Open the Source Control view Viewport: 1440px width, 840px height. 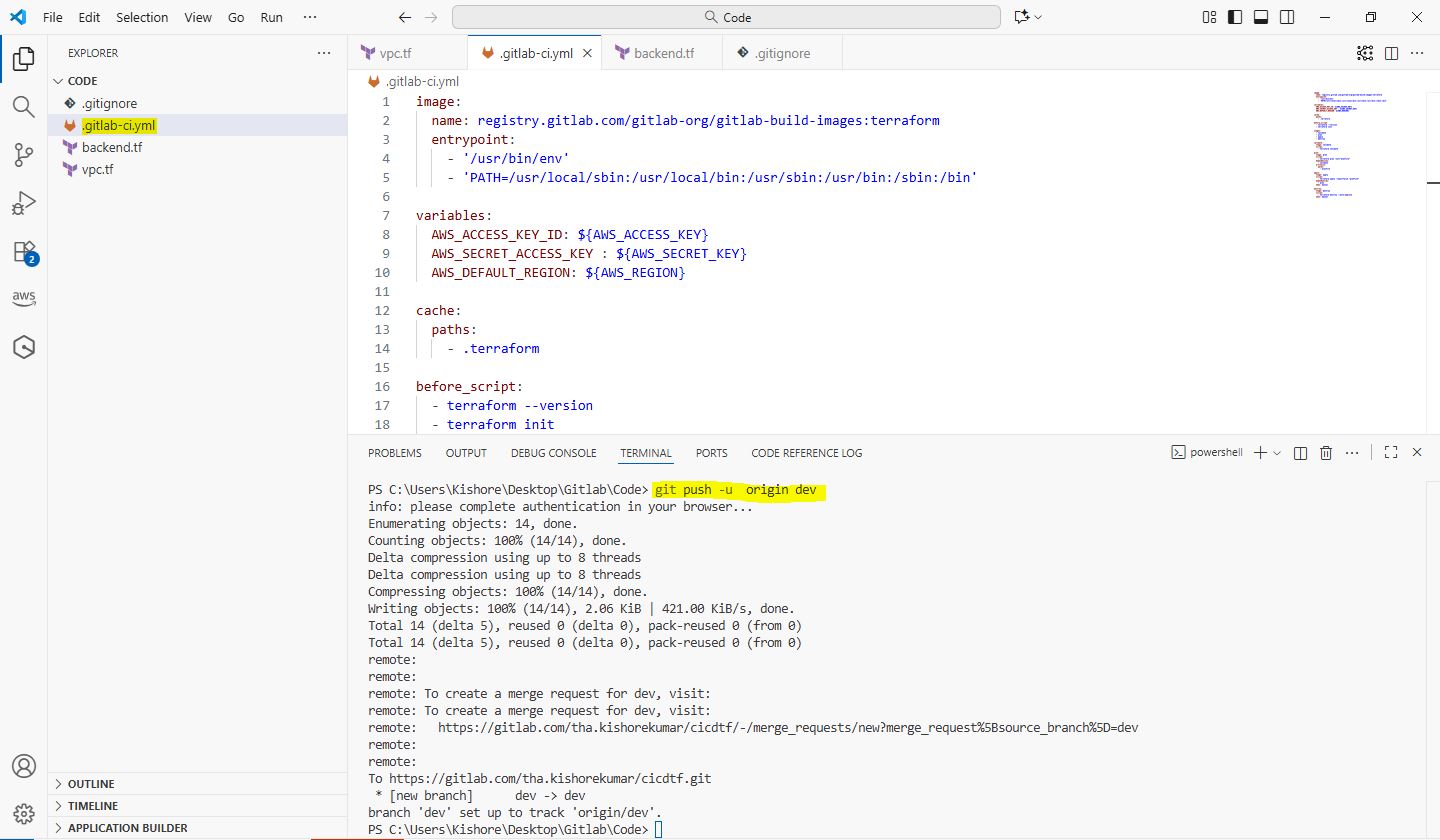24,154
